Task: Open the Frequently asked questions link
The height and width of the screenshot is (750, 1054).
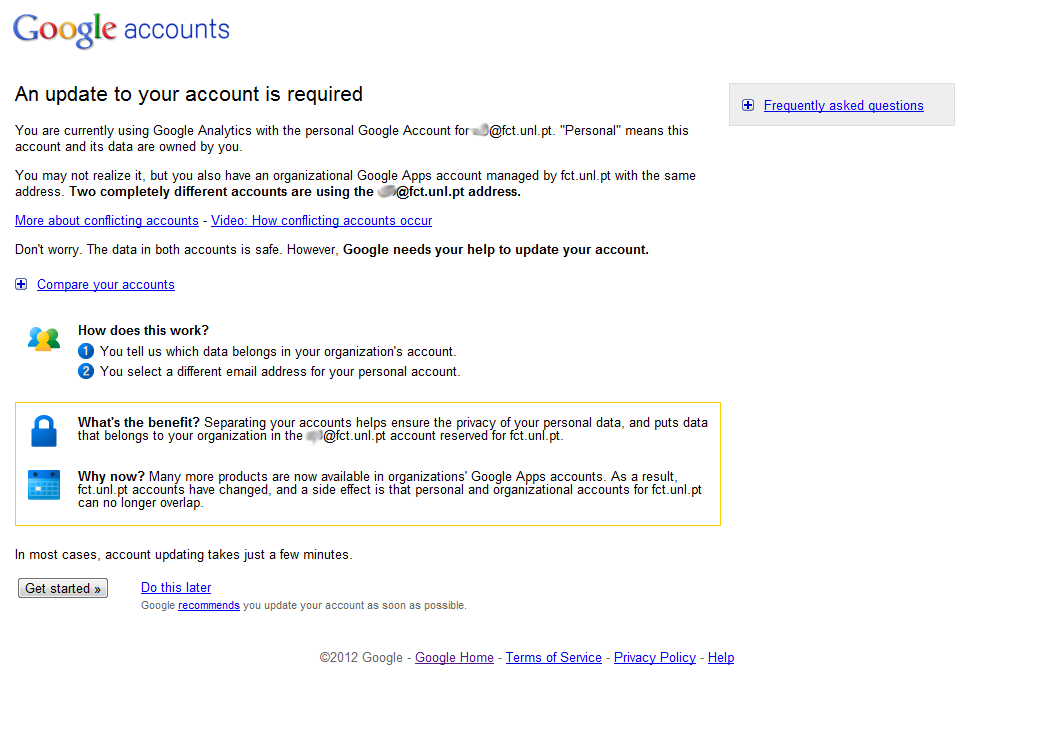Action: (x=843, y=105)
